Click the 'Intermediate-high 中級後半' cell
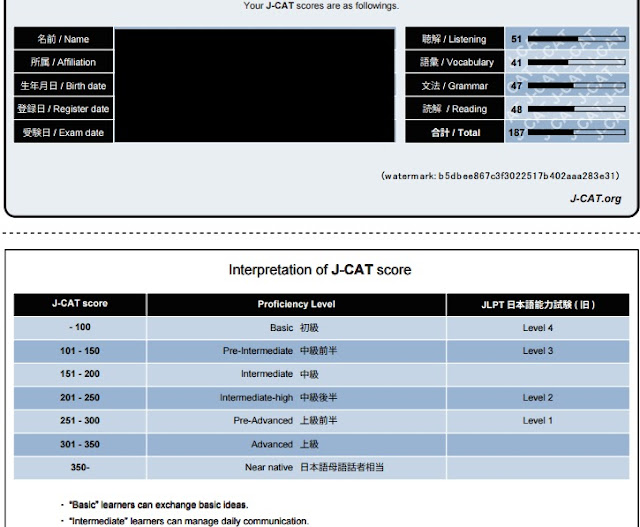This screenshot has width=640, height=527. click(296, 397)
